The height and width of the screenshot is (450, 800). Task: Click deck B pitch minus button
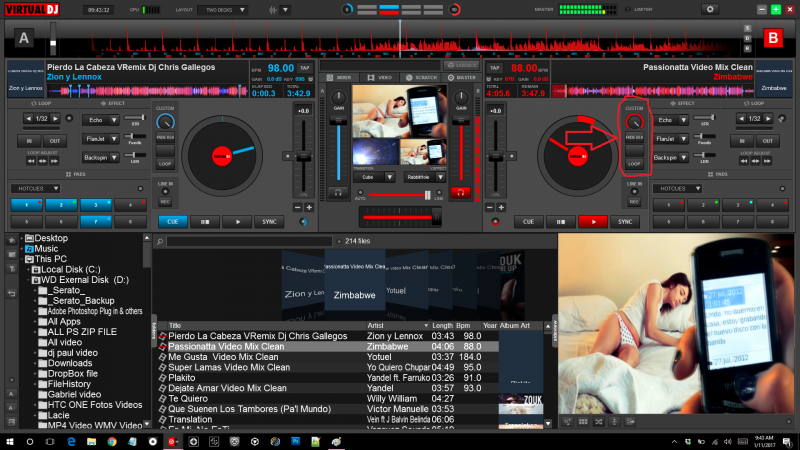point(490,208)
